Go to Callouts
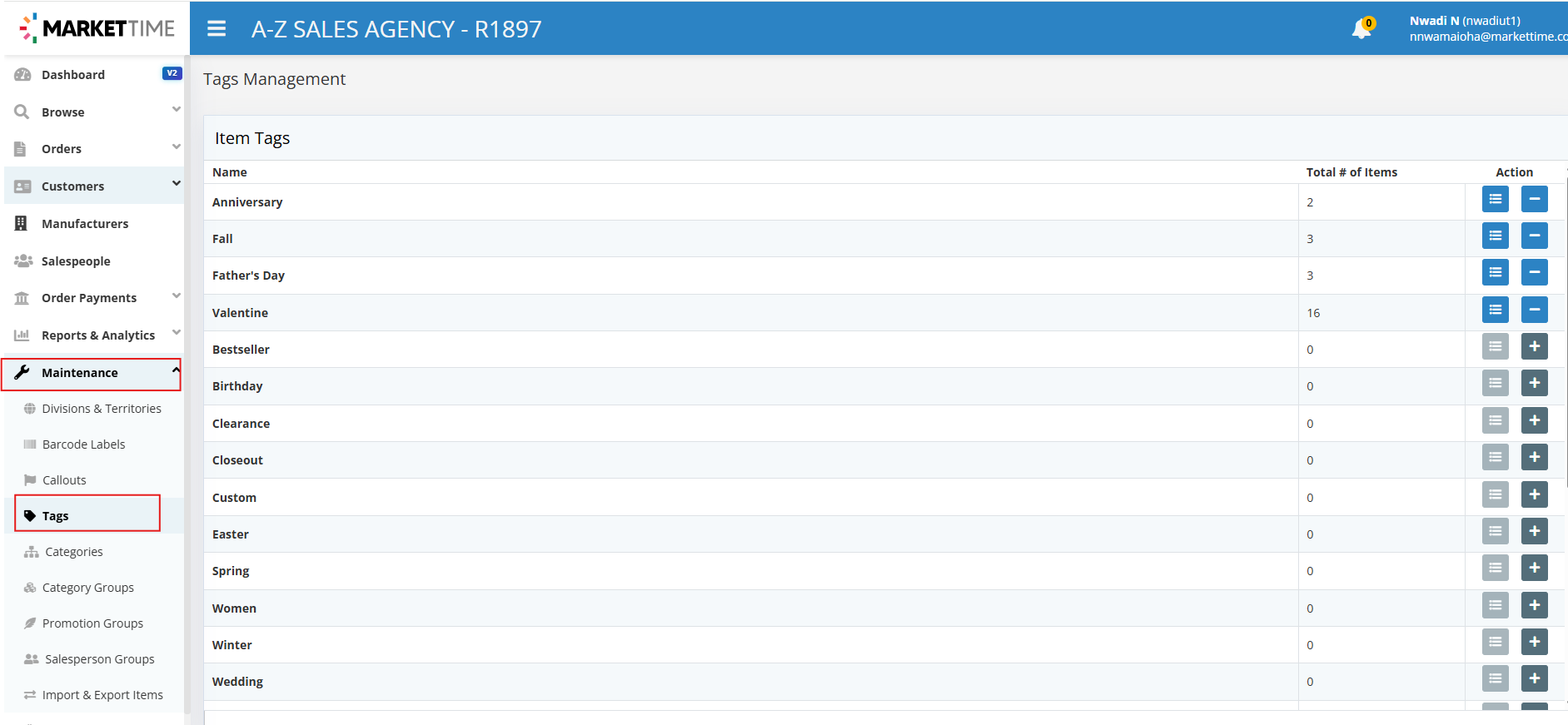Image resolution: width=1568 pixels, height=725 pixels. point(64,480)
